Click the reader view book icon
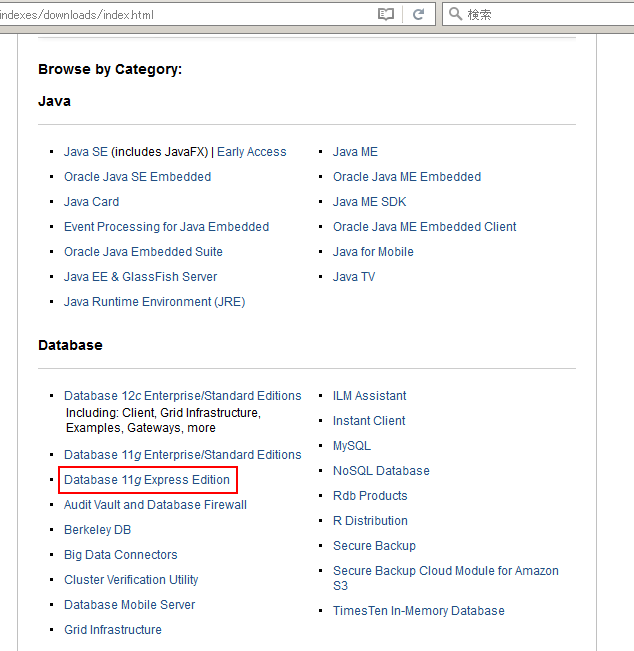This screenshot has width=634, height=651. [x=386, y=15]
